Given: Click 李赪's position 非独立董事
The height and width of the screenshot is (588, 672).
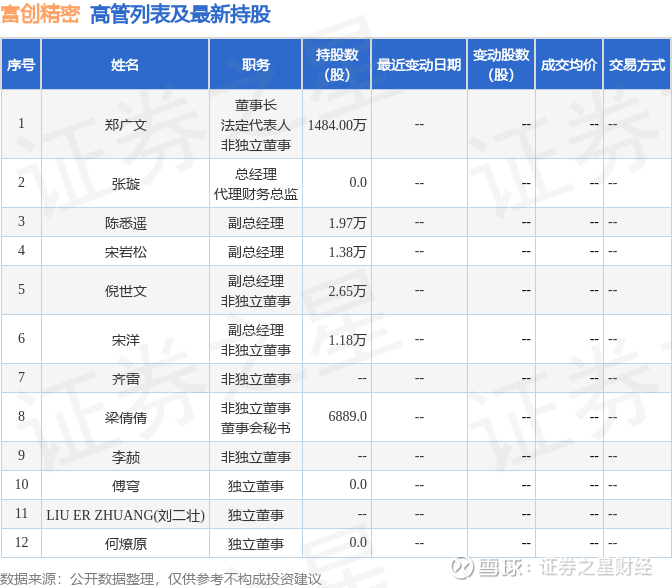Looking at the screenshot, I should pos(256,457).
